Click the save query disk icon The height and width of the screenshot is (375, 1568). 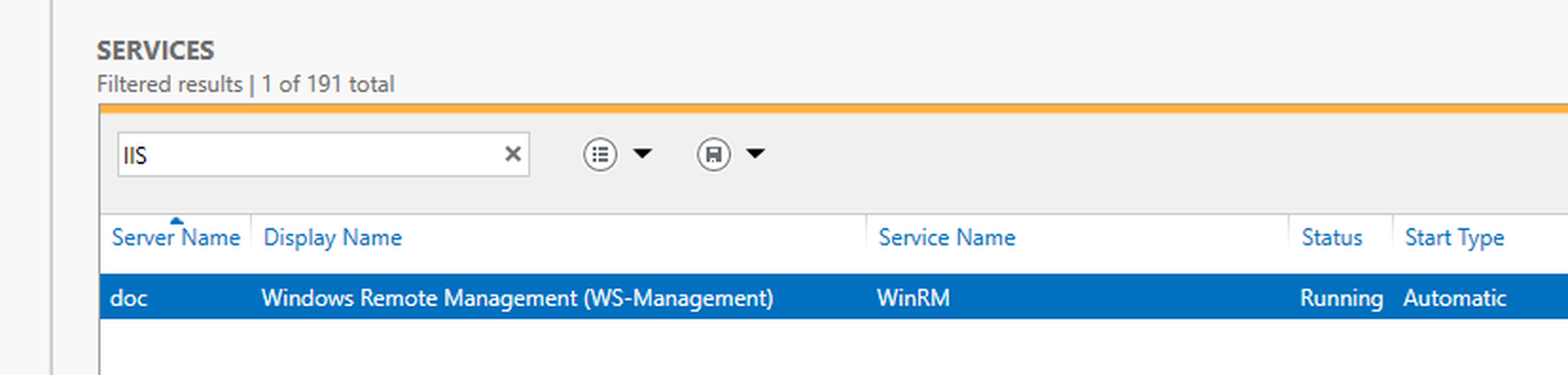pyautogui.click(x=714, y=153)
